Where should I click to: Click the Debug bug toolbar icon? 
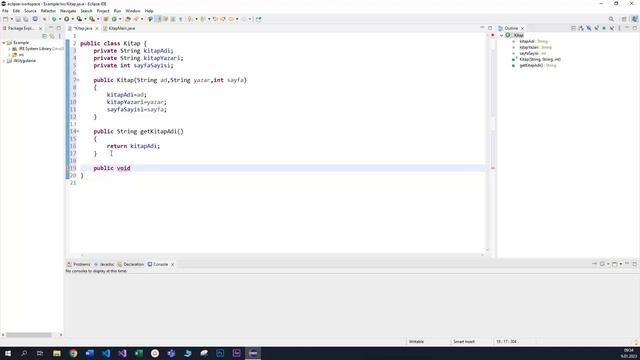pyautogui.click(x=54, y=19)
